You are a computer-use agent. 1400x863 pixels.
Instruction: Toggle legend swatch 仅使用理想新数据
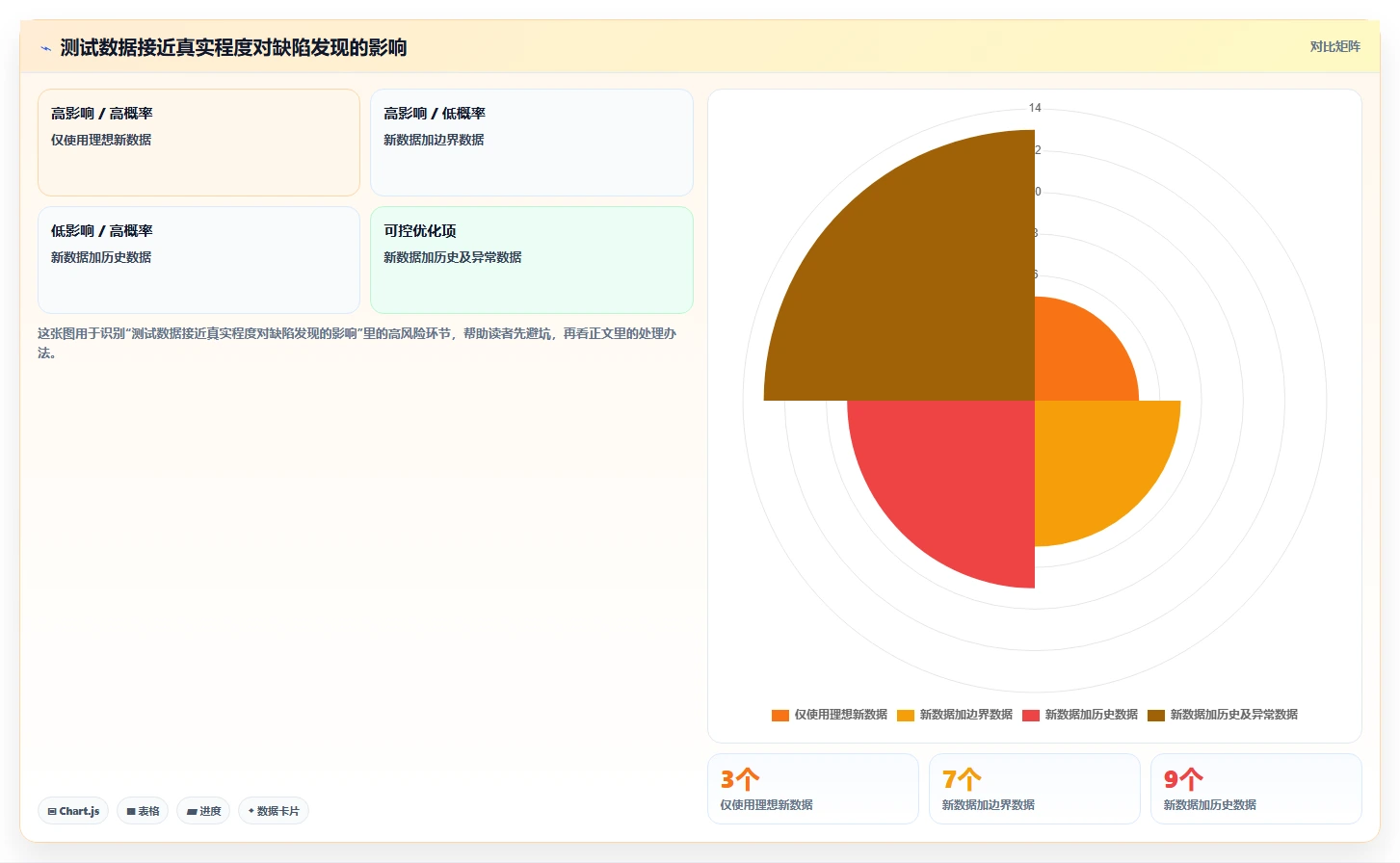point(780,715)
